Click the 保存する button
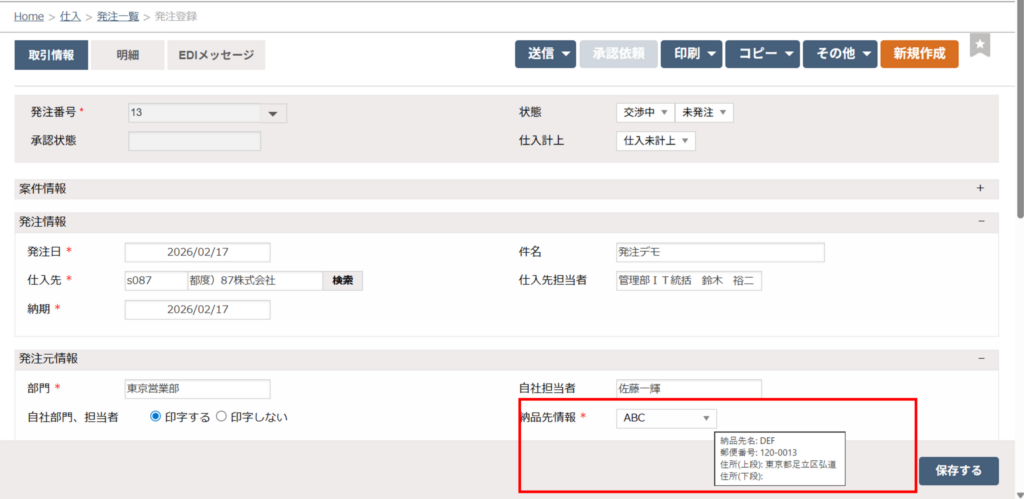The image size is (1024, 499). tap(958, 470)
